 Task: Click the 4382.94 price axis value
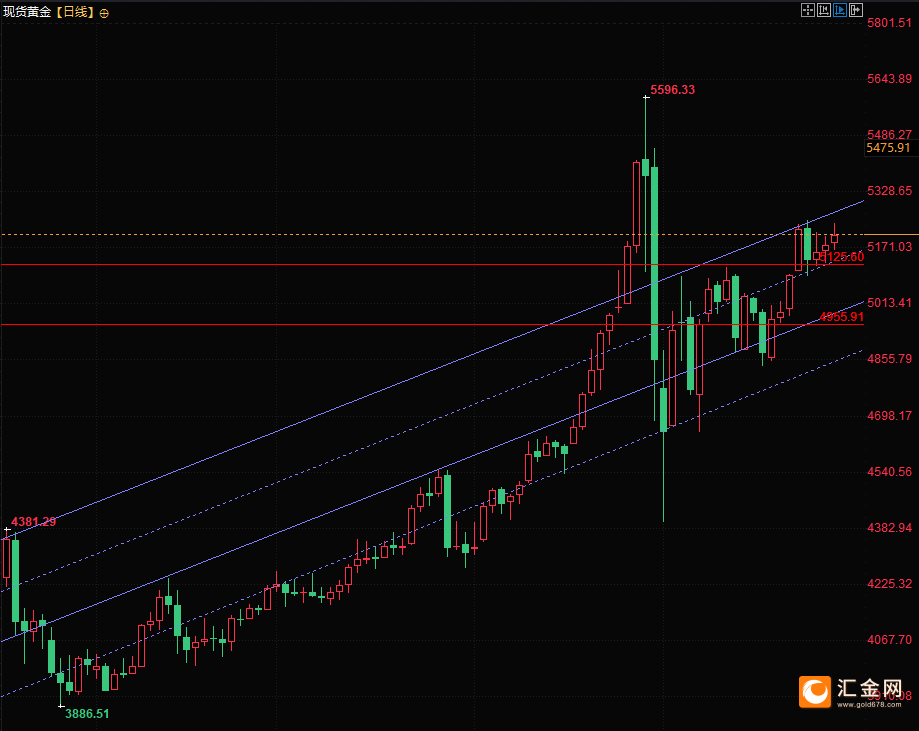pos(890,528)
